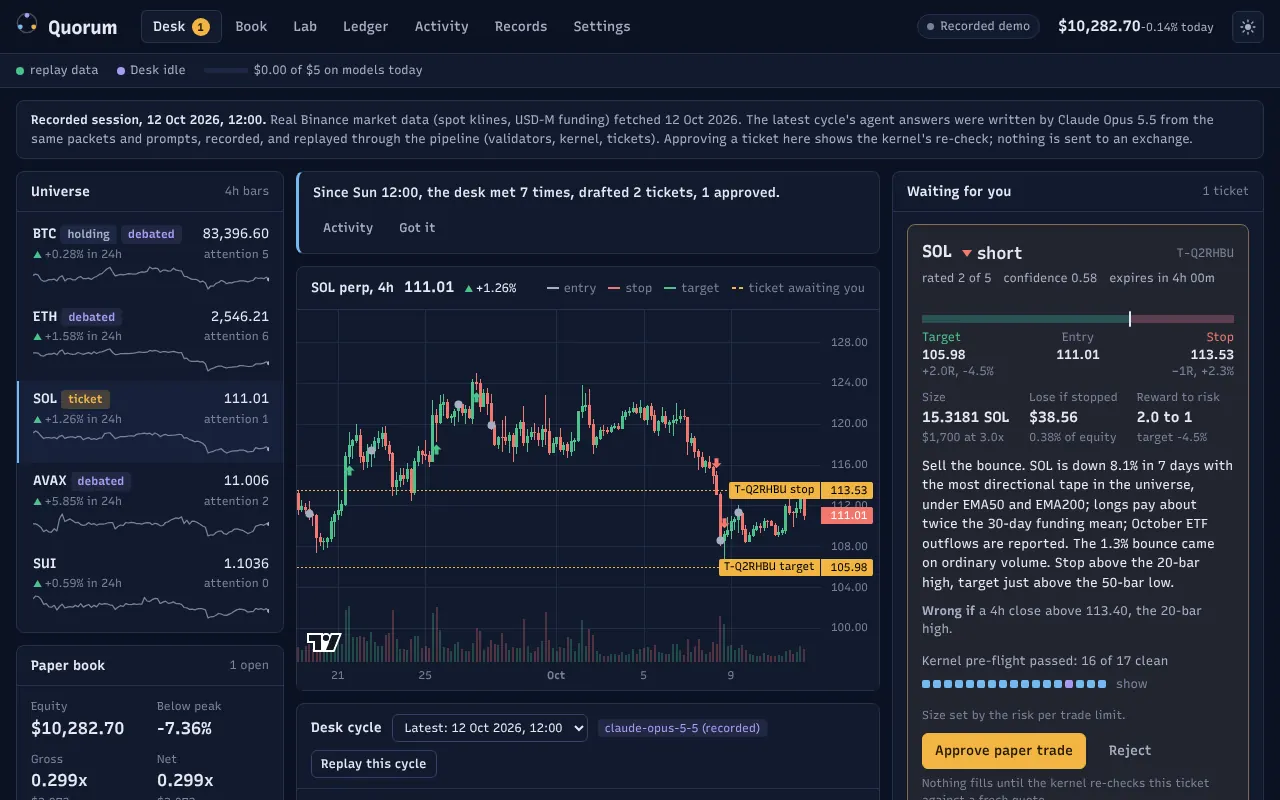Go to the Activity tab in the top nav
This screenshot has height=800, width=1280.
(x=441, y=26)
